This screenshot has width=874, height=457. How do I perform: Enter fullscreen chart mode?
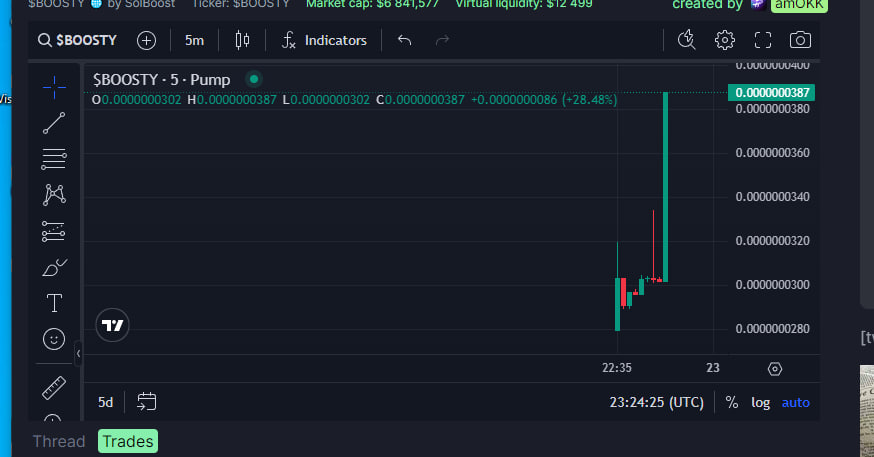coord(763,40)
